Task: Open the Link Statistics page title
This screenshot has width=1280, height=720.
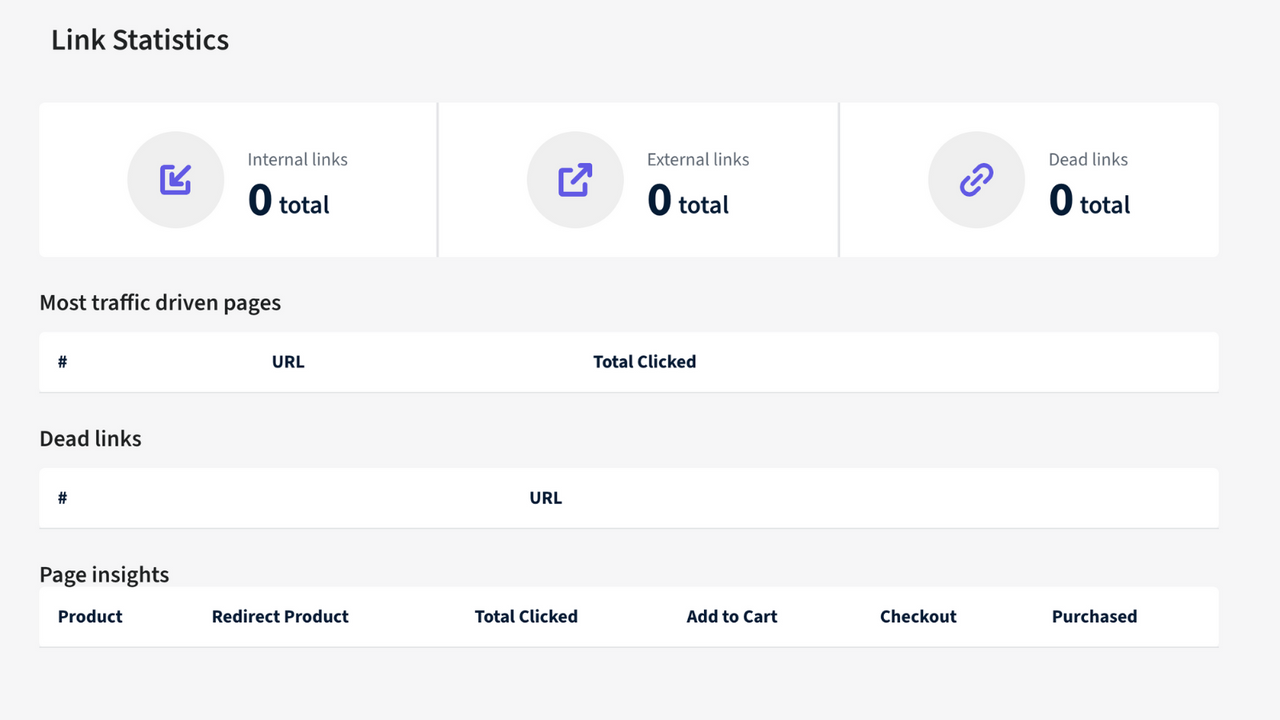Action: 140,40
